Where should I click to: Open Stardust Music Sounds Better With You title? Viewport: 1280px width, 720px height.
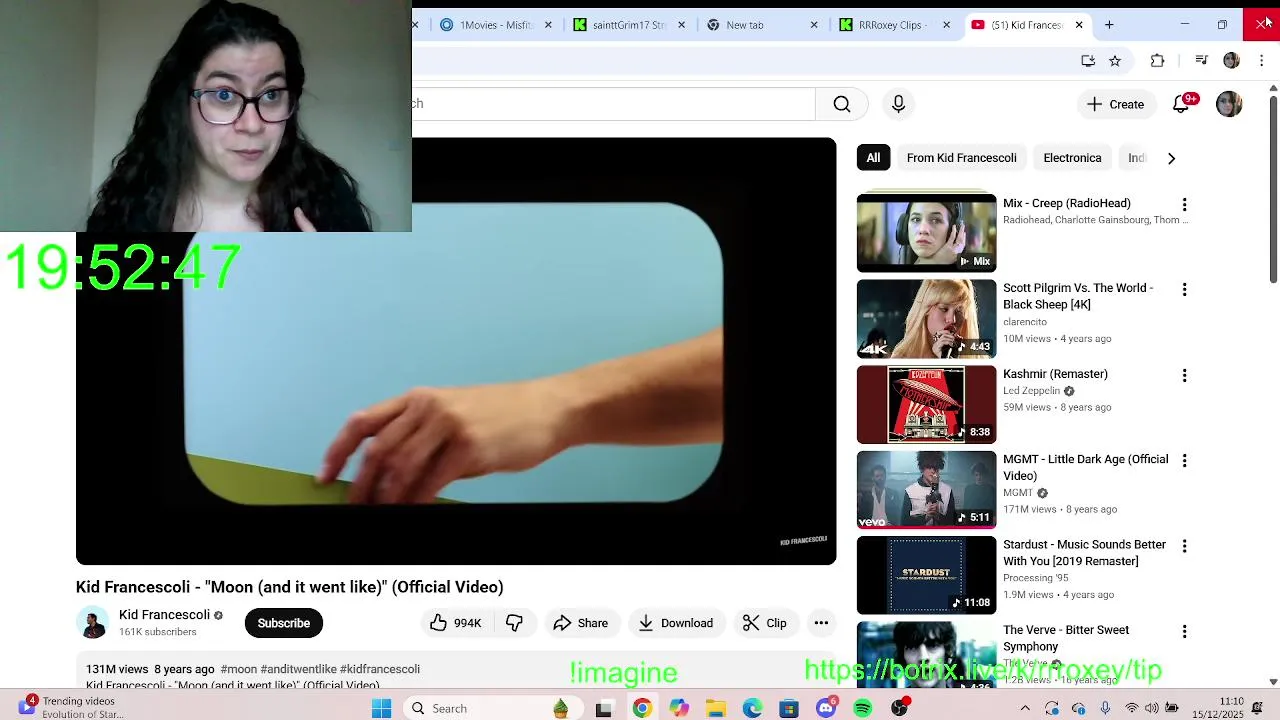[1084, 553]
